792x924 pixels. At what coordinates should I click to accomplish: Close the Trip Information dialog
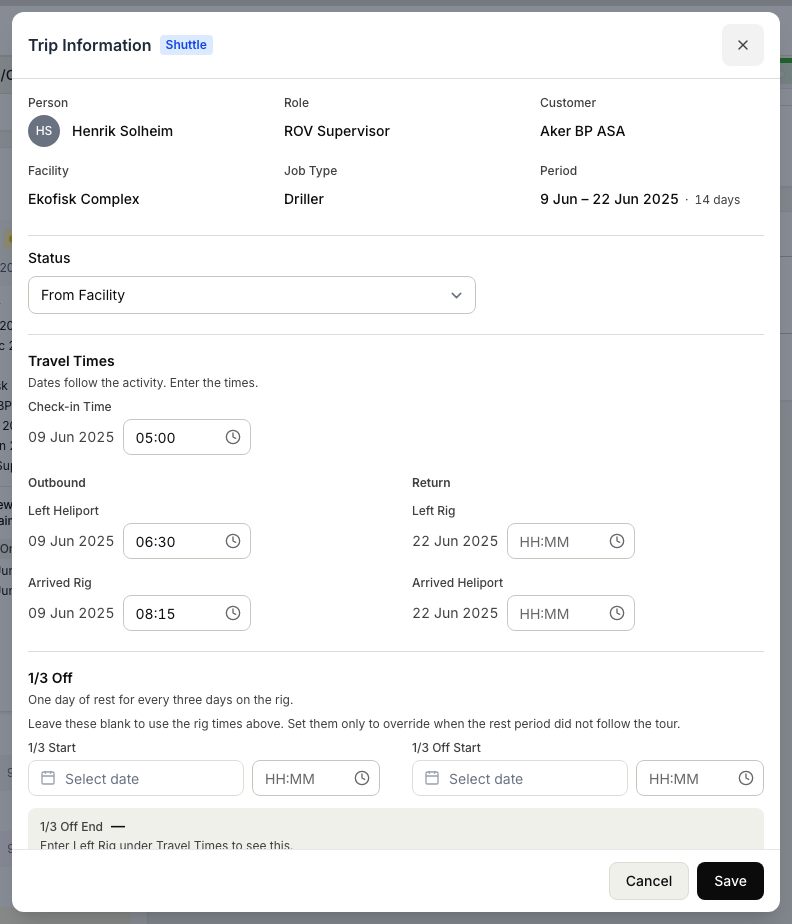pyautogui.click(x=742, y=45)
